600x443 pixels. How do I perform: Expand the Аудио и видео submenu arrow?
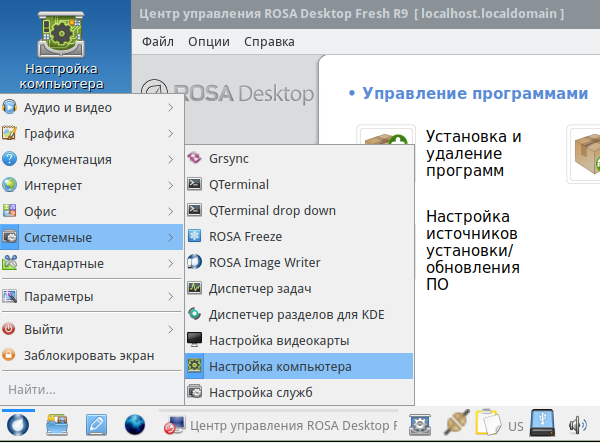171,108
